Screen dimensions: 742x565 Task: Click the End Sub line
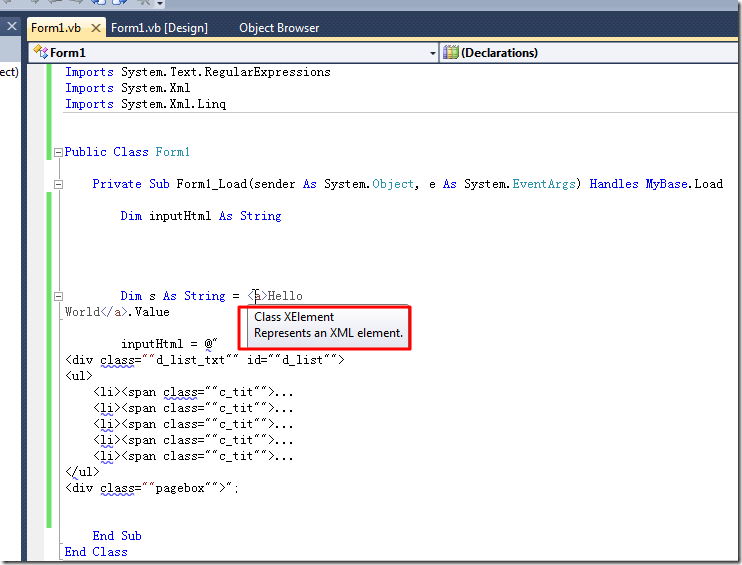[117, 536]
